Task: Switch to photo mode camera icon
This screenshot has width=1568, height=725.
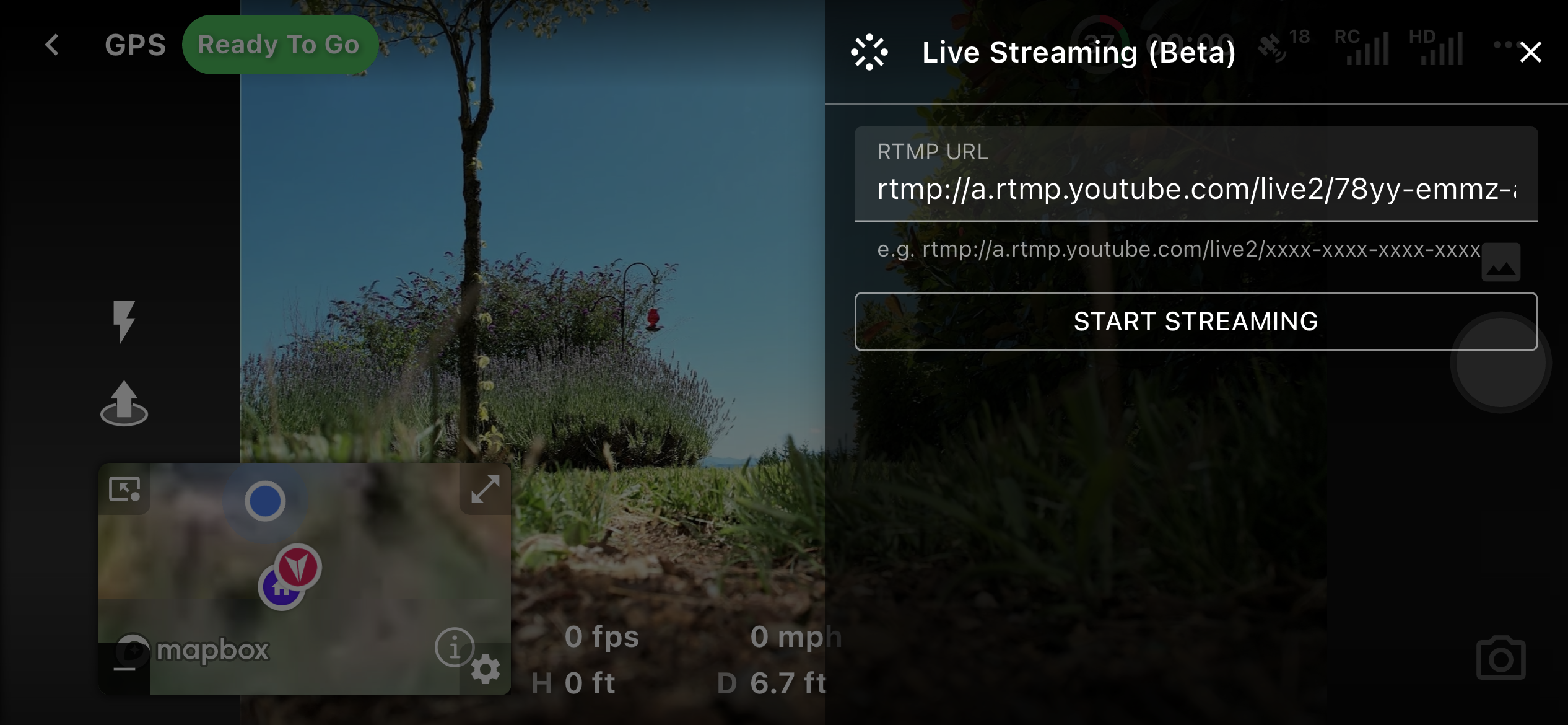Action: click(1500, 658)
